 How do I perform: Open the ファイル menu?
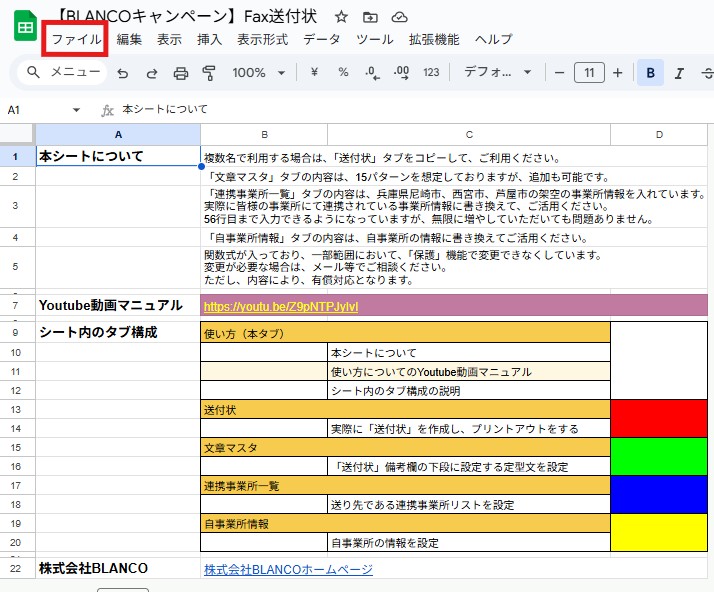(x=76, y=40)
